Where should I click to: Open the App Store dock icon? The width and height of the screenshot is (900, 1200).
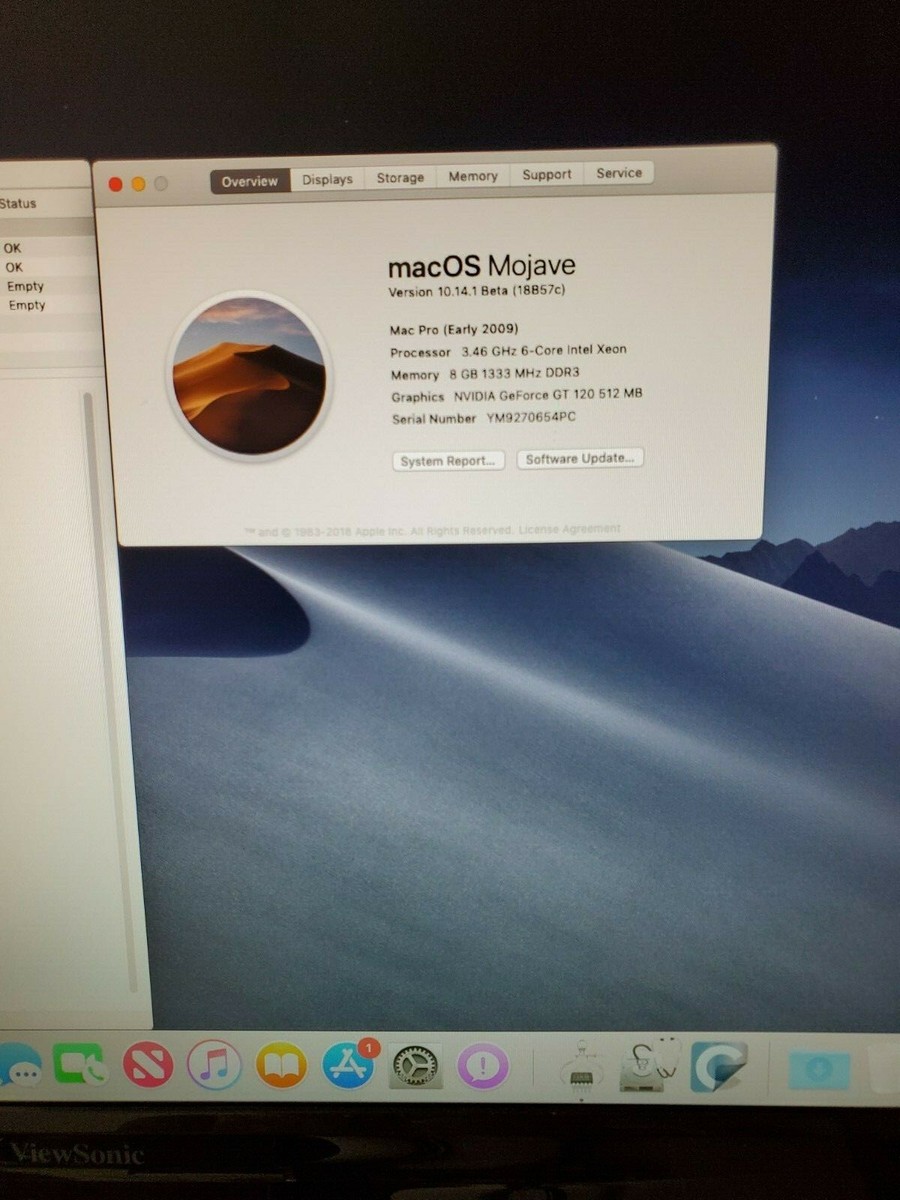tap(349, 1064)
